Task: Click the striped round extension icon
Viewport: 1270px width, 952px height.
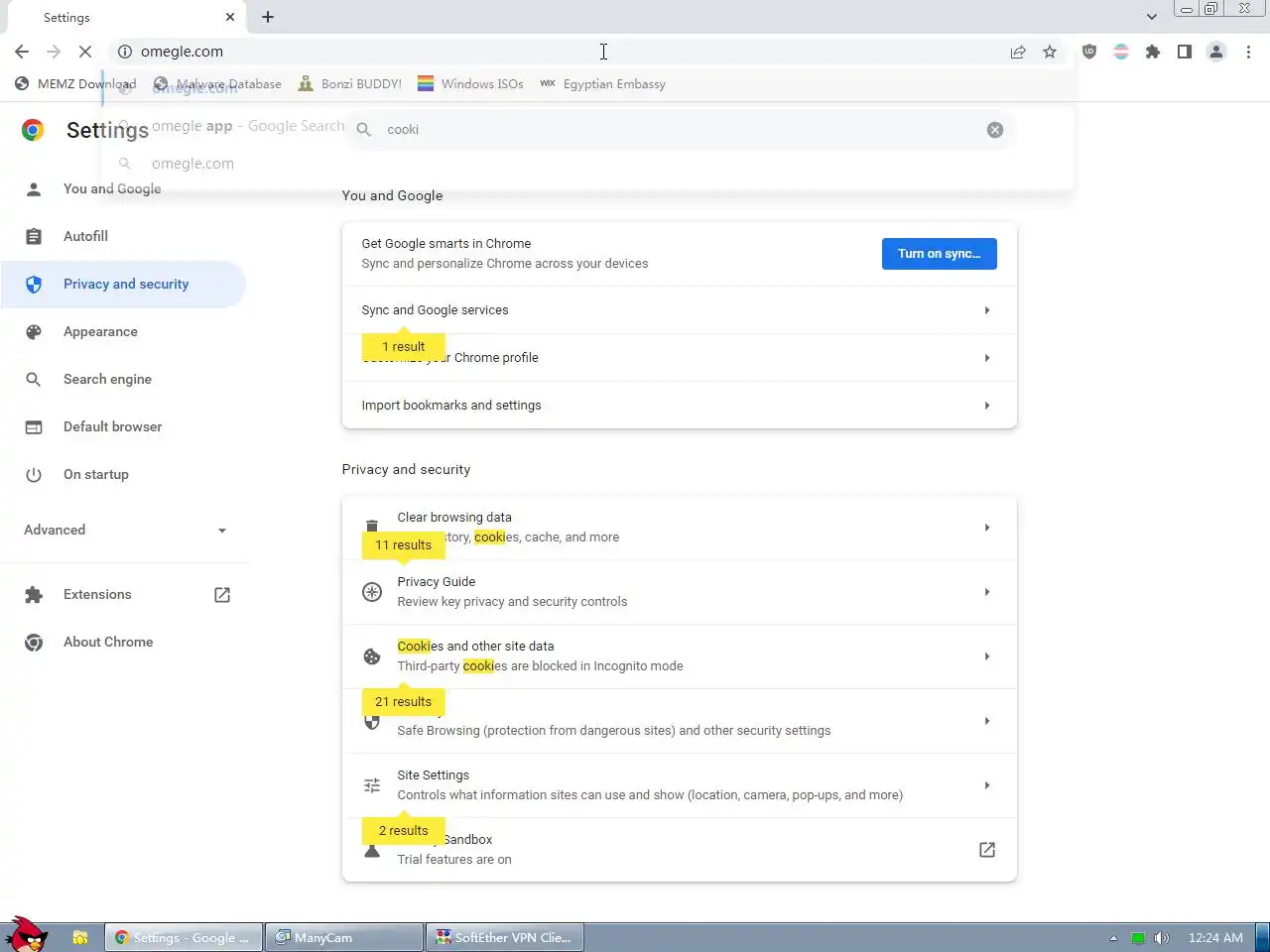Action: (1121, 52)
